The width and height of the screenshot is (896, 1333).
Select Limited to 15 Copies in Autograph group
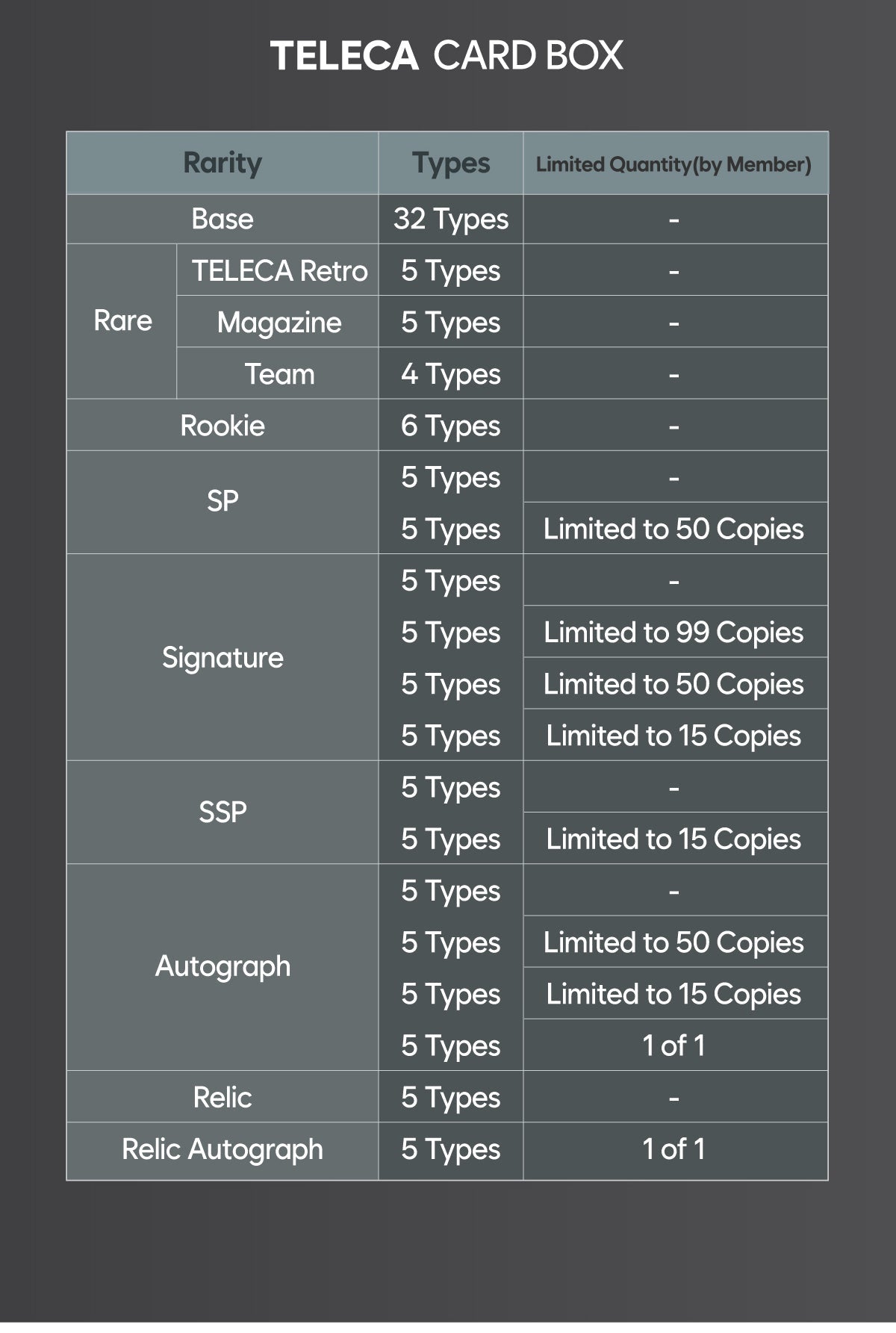coord(674,994)
